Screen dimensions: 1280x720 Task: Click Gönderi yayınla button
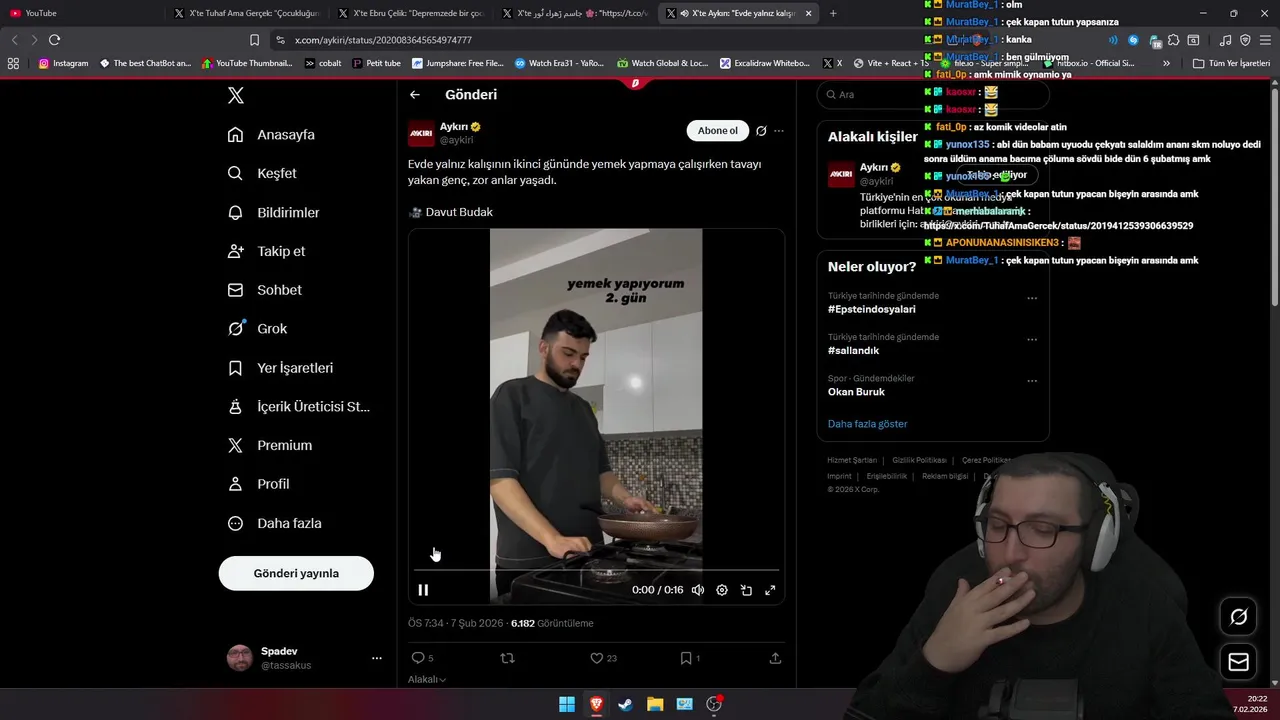tap(296, 573)
